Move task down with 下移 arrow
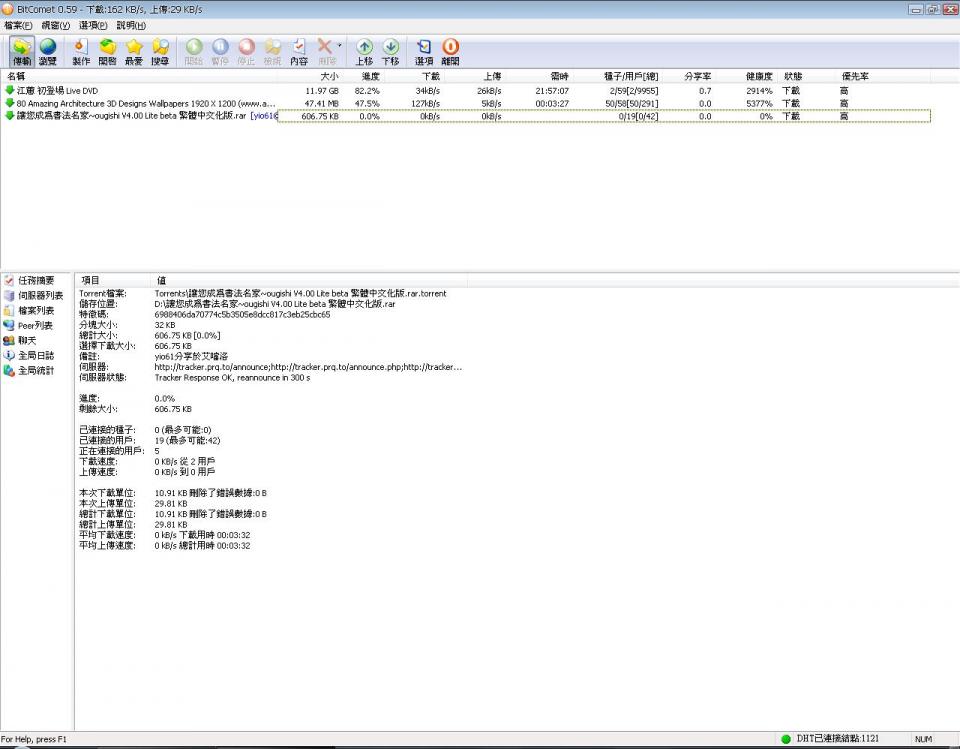The width and height of the screenshot is (960, 749). (x=390, y=51)
